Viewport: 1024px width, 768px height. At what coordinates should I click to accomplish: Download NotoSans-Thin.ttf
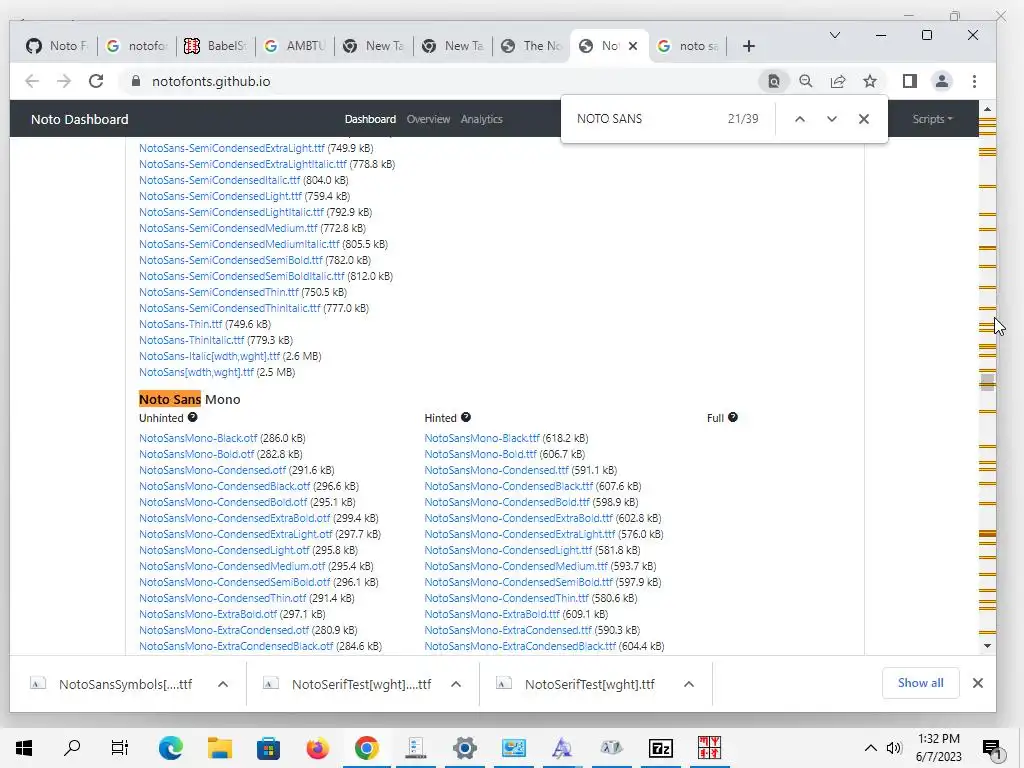180,324
